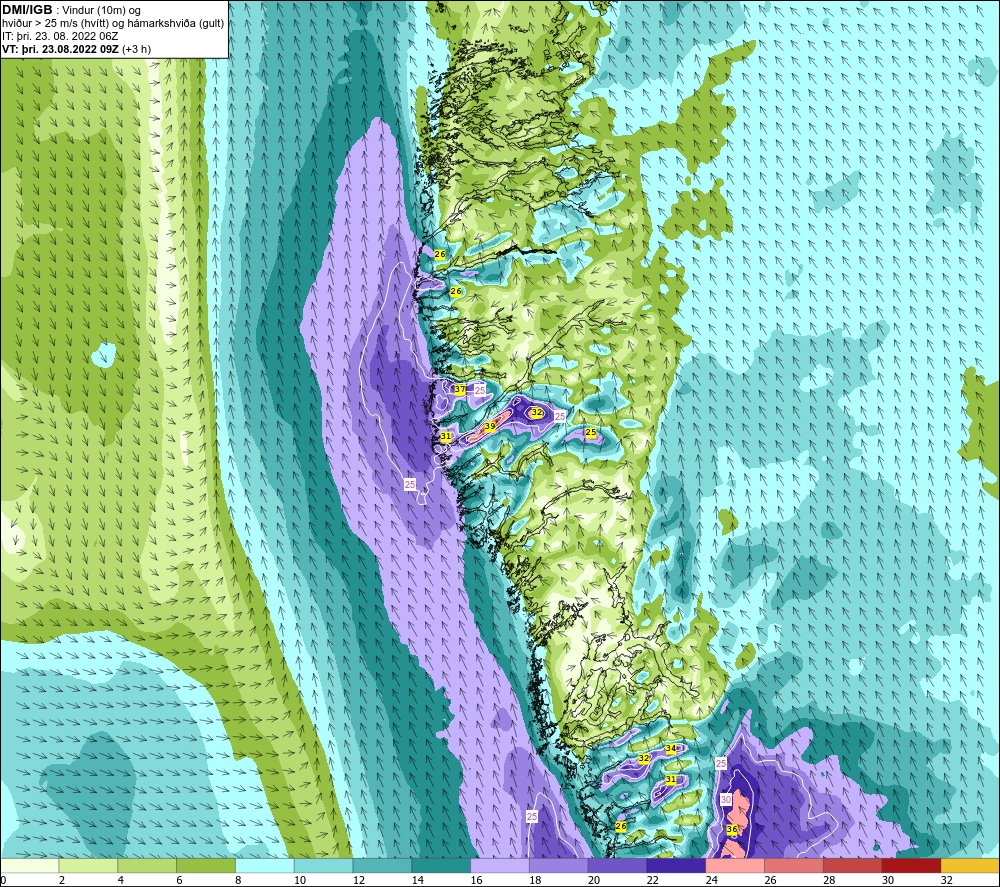The image size is (1000, 887).
Task: Click the yellow "39" gust label
Action: coord(490,427)
